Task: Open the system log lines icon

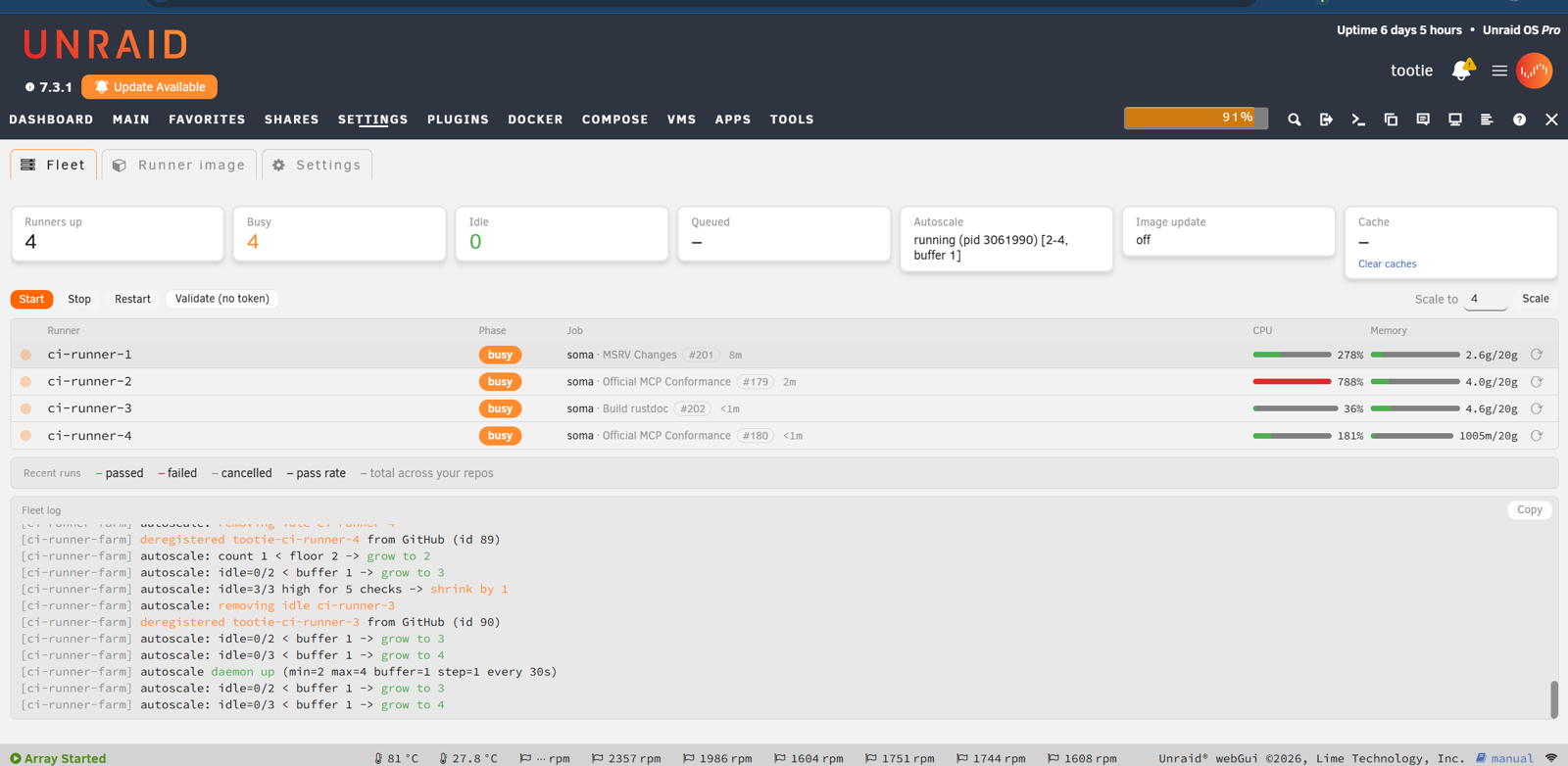Action: tap(1487, 120)
